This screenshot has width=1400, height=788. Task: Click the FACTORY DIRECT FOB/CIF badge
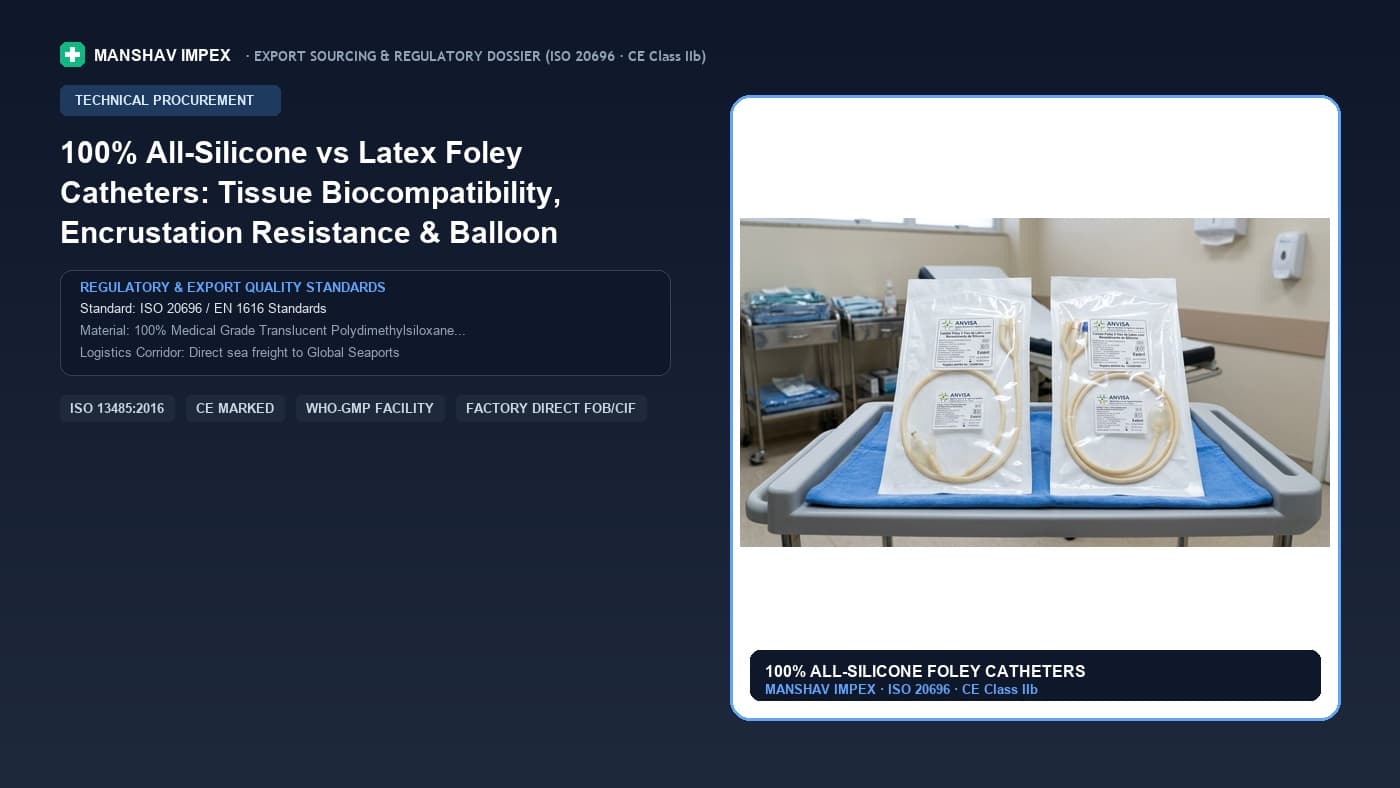tap(551, 408)
